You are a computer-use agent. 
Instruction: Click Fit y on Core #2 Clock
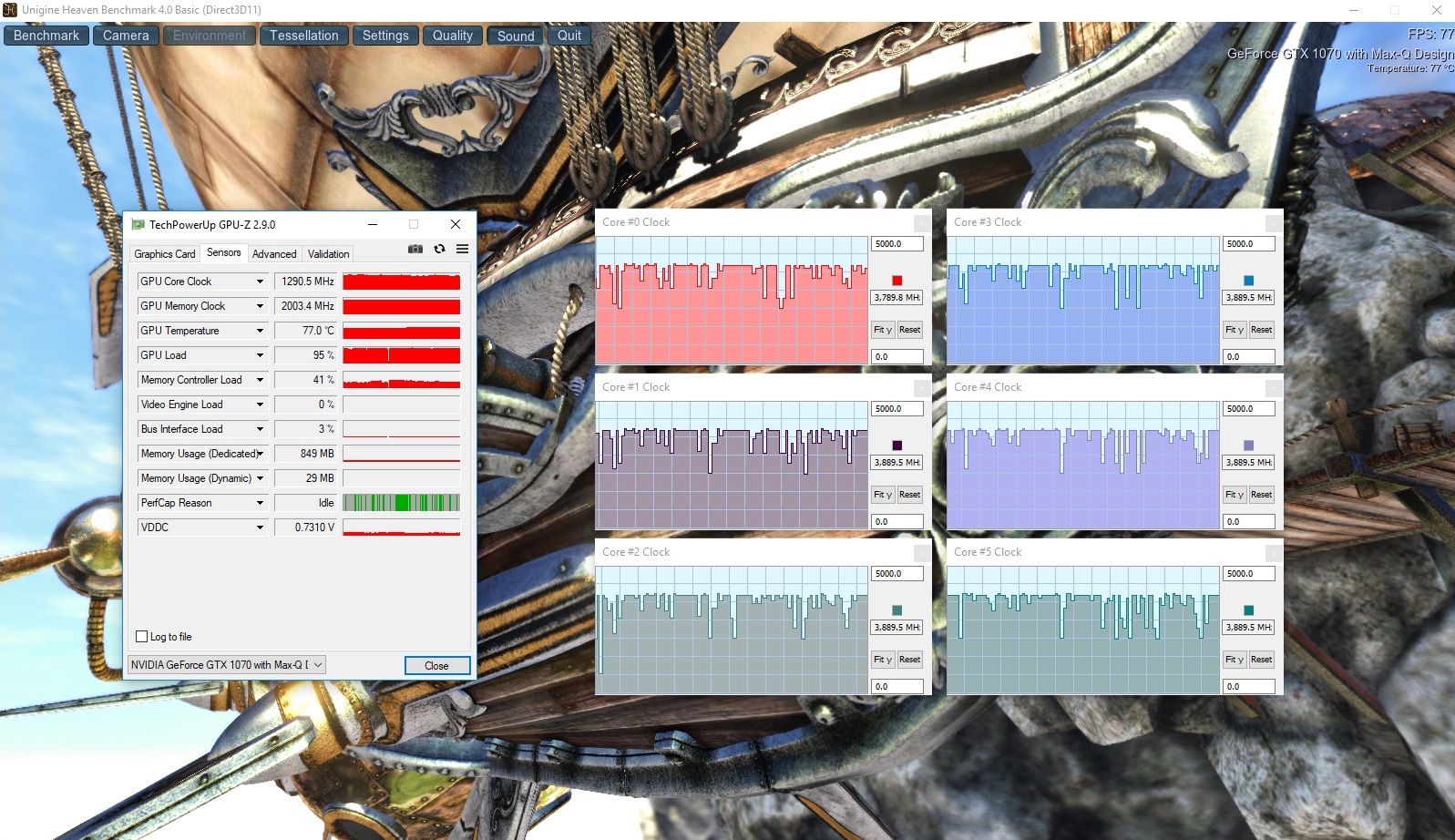883,660
